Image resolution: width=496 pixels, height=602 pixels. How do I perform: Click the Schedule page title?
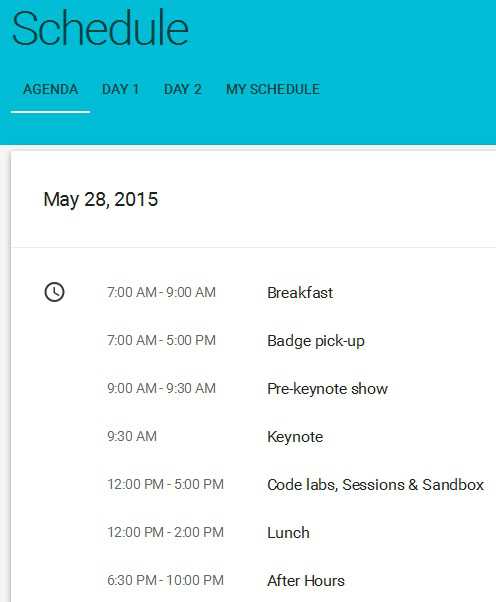pyautogui.click(x=101, y=28)
